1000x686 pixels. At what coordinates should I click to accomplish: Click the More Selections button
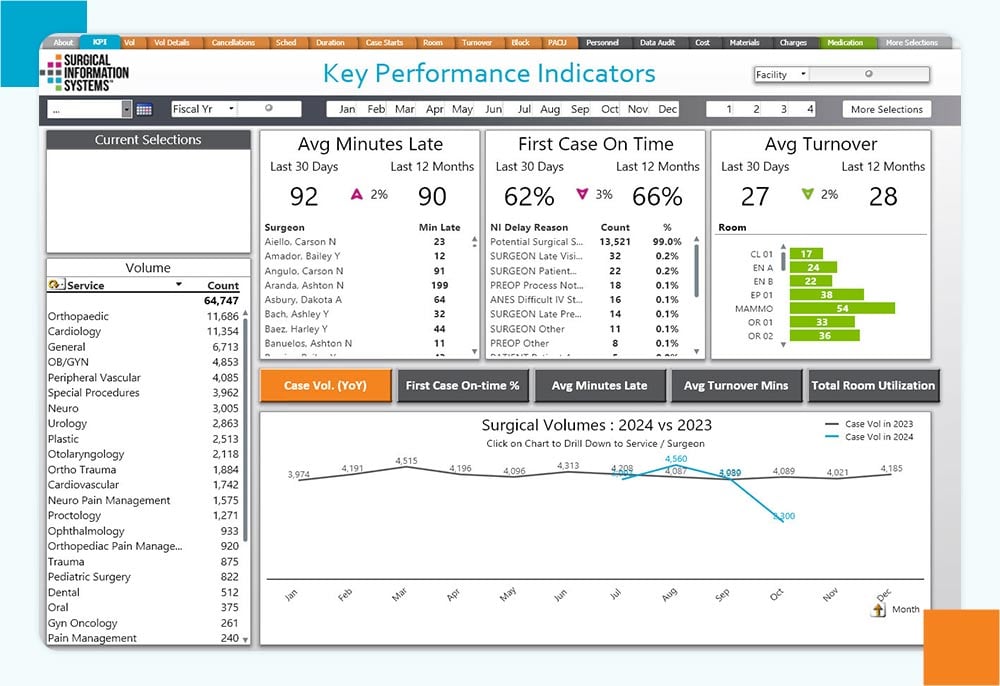(887, 109)
